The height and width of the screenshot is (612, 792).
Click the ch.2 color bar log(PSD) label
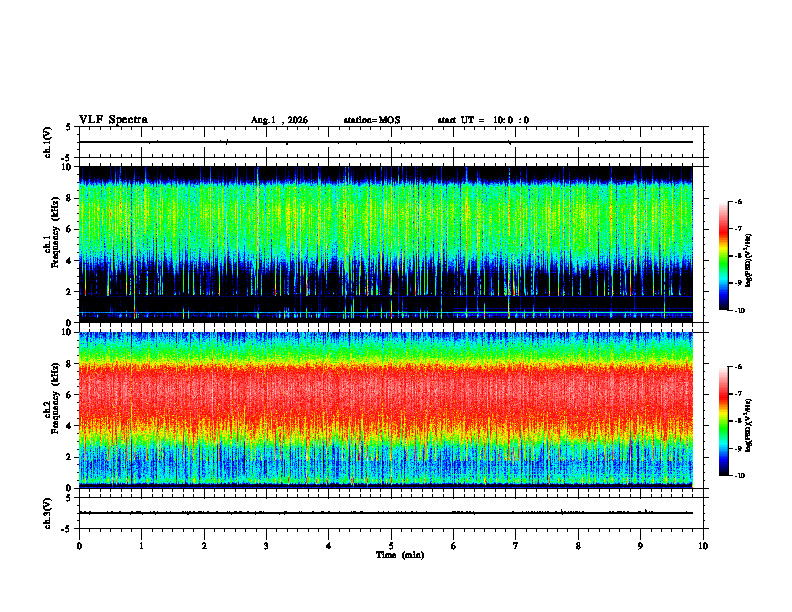pyautogui.click(x=749, y=425)
